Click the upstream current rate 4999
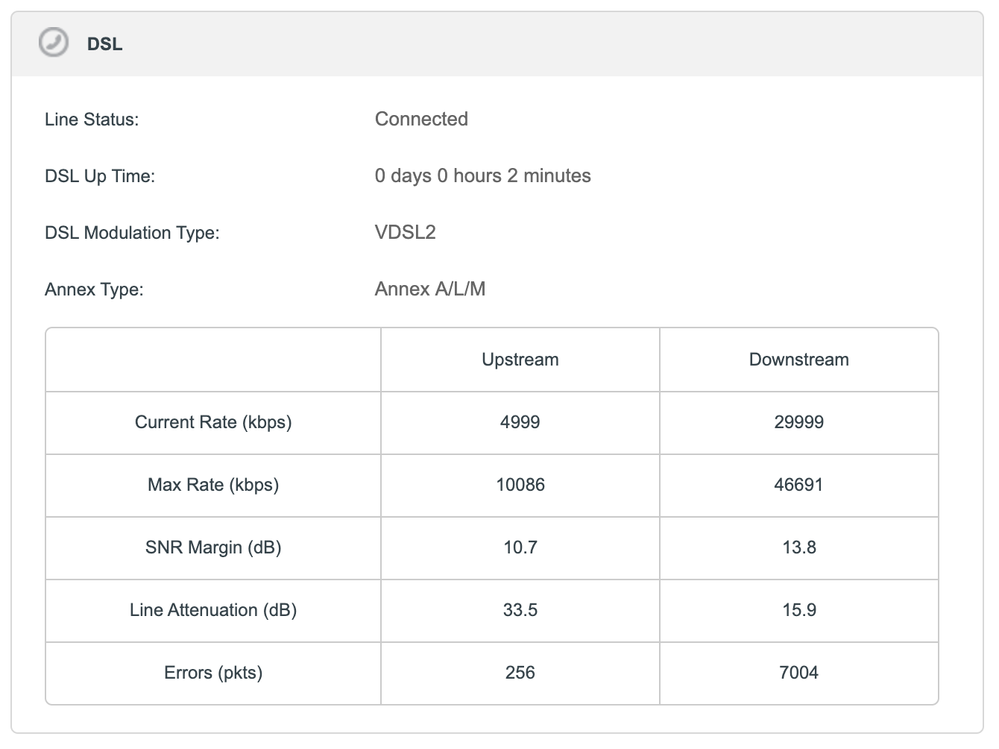 tap(520, 422)
